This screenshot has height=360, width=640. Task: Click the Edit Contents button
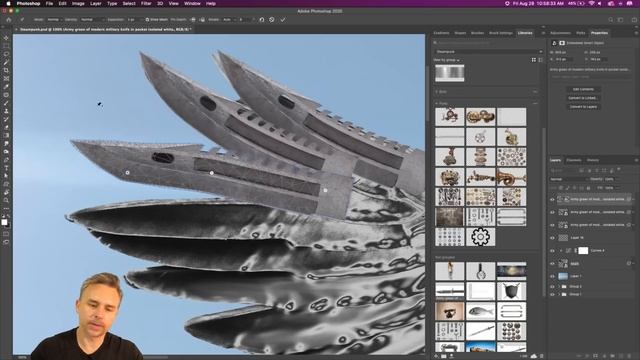[x=583, y=89]
